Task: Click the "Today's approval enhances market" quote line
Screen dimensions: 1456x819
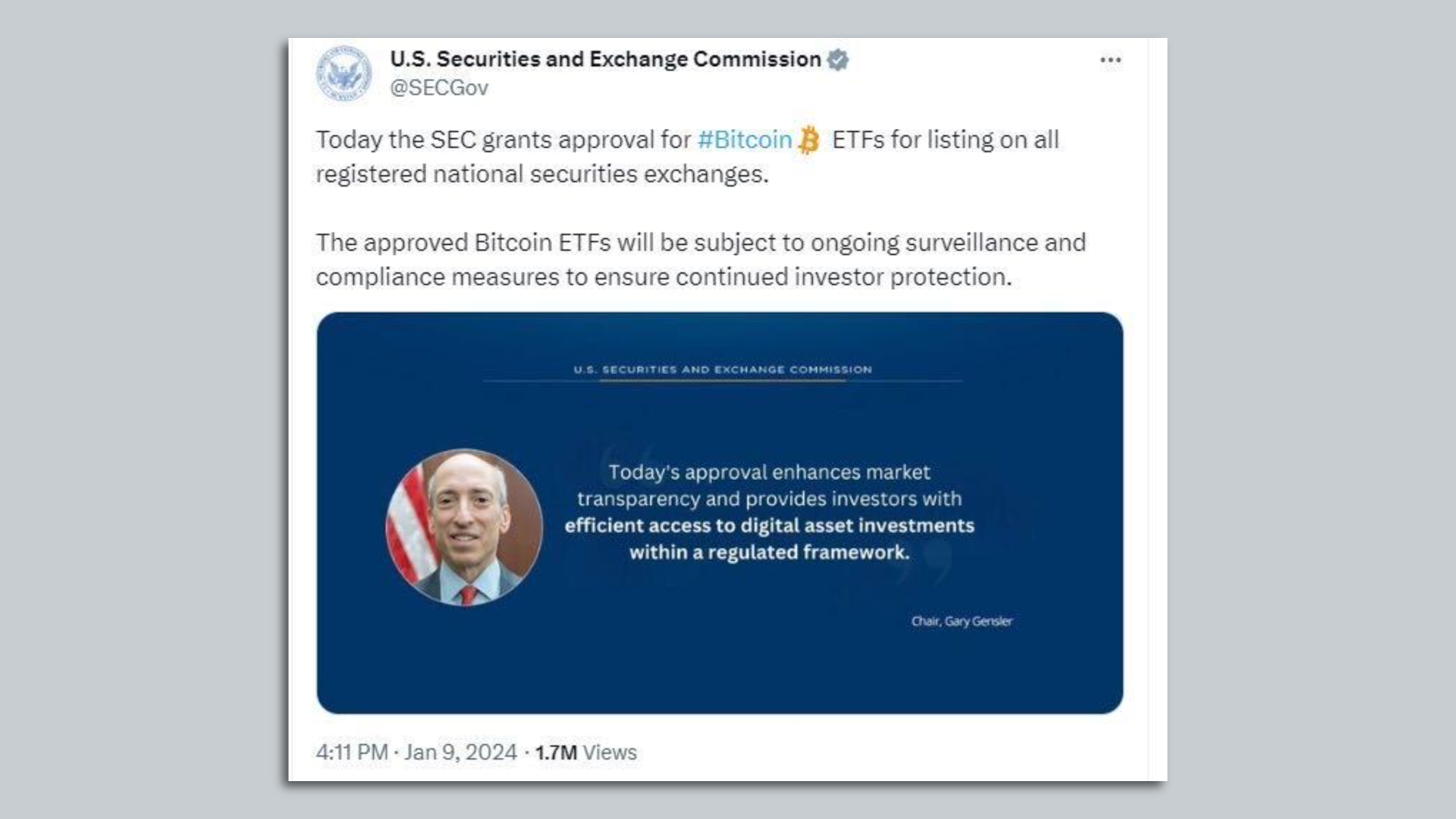Action: coord(769,472)
